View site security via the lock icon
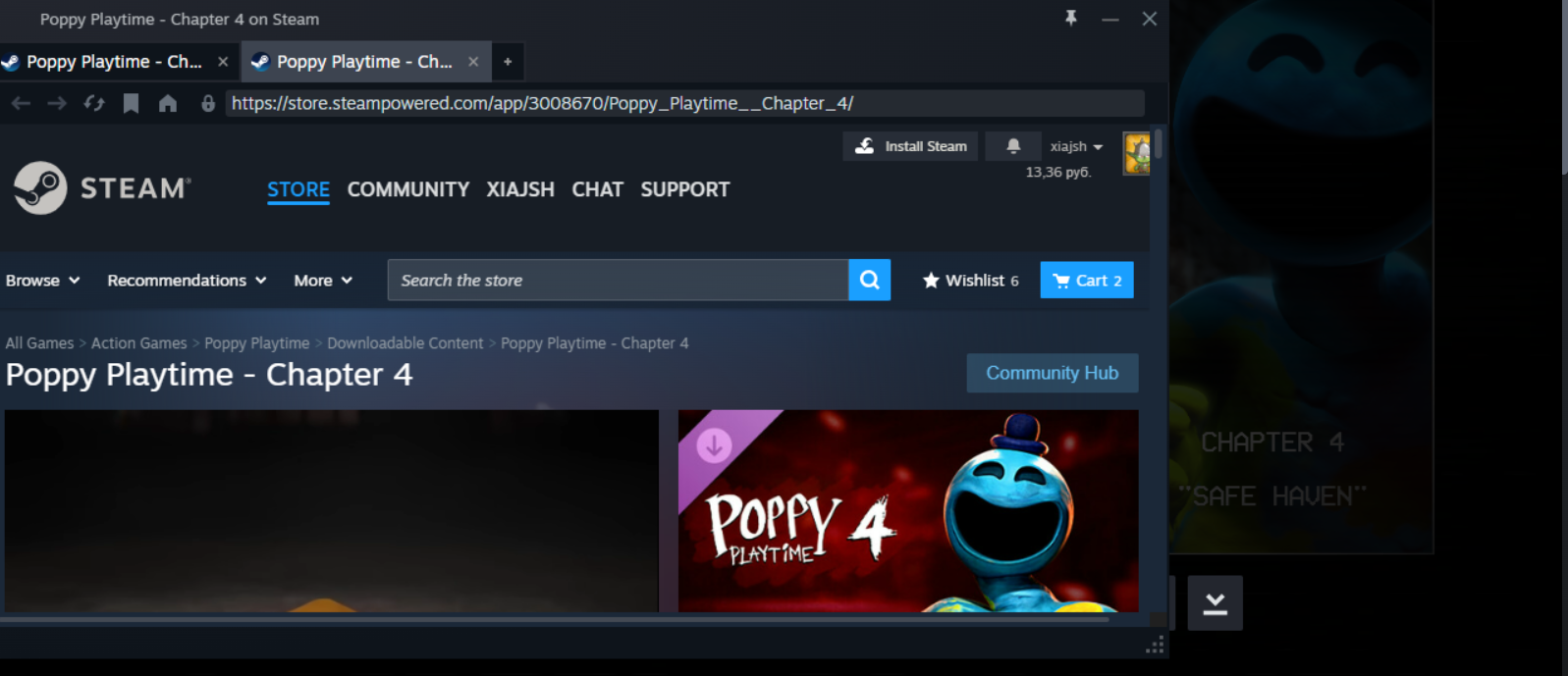This screenshot has height=676, width=1568. [x=208, y=103]
